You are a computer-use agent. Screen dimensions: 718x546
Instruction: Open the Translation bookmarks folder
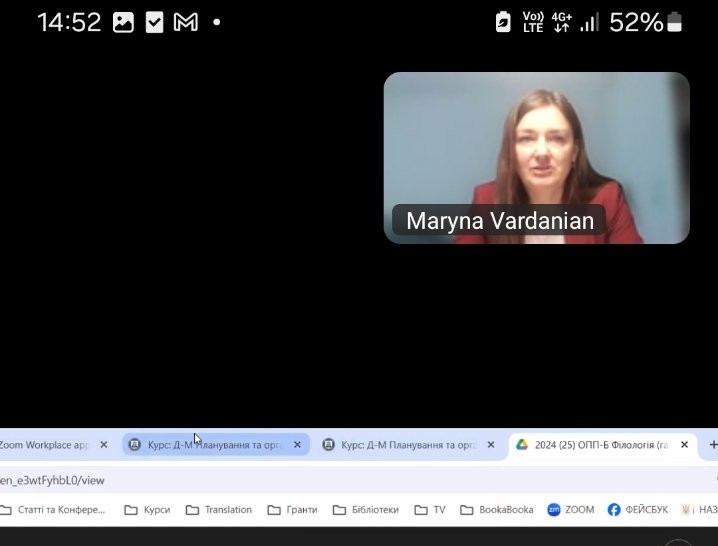tap(218, 510)
